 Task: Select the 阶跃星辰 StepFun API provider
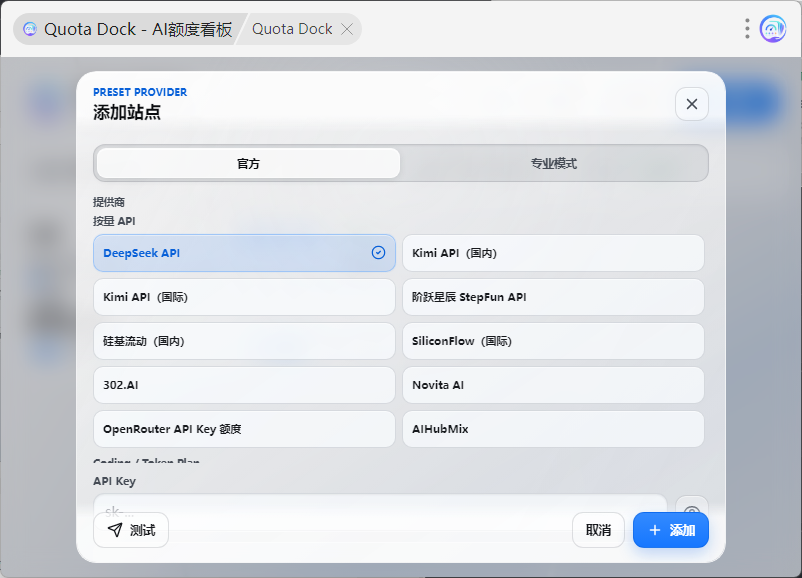coord(553,297)
